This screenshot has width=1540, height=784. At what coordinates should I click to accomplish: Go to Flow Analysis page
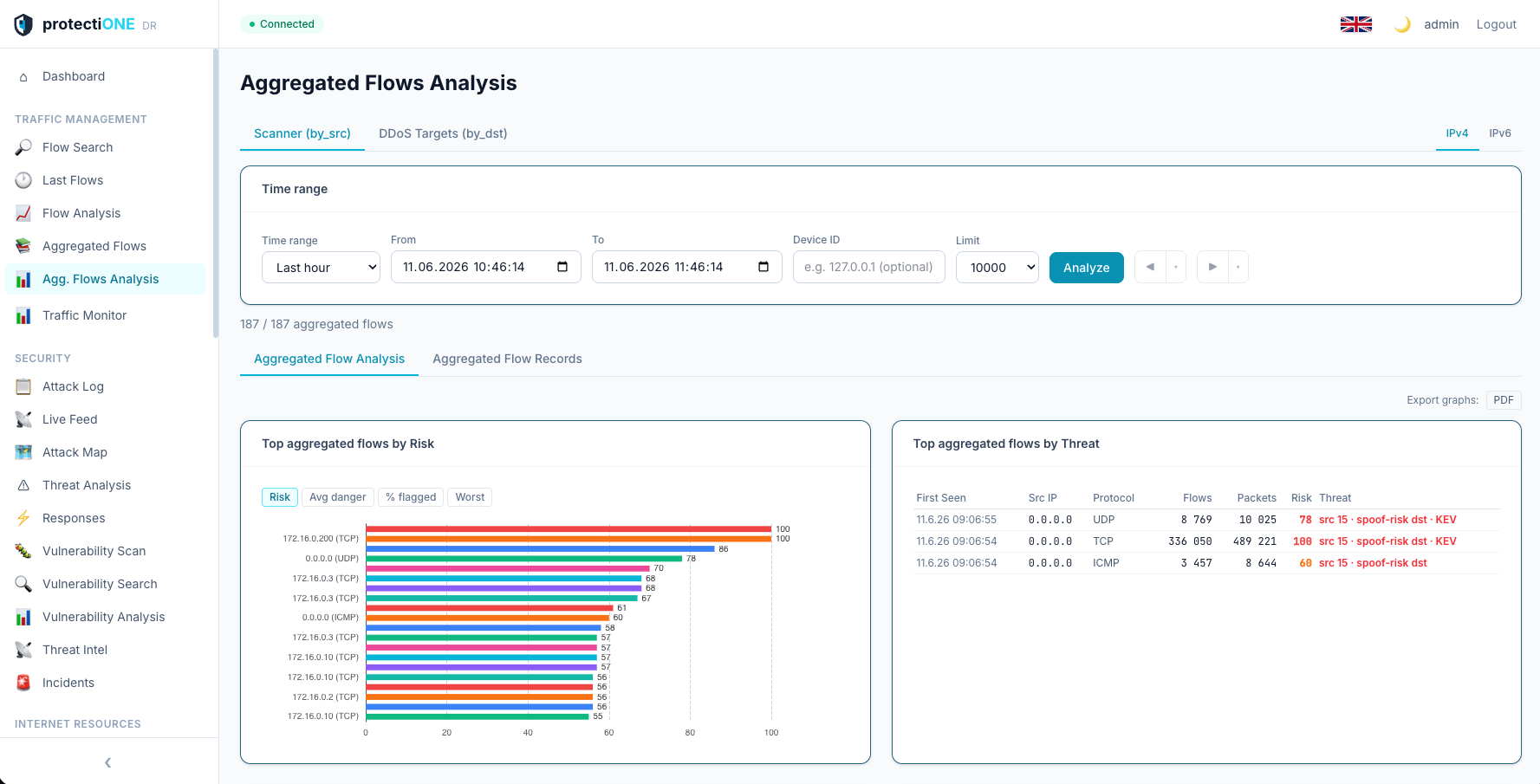(104, 213)
